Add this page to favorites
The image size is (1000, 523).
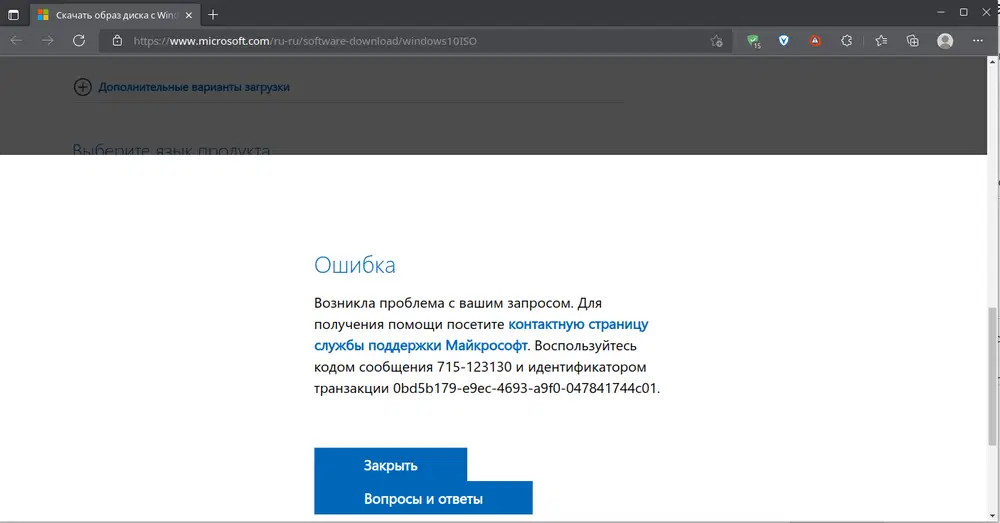[x=716, y=41]
